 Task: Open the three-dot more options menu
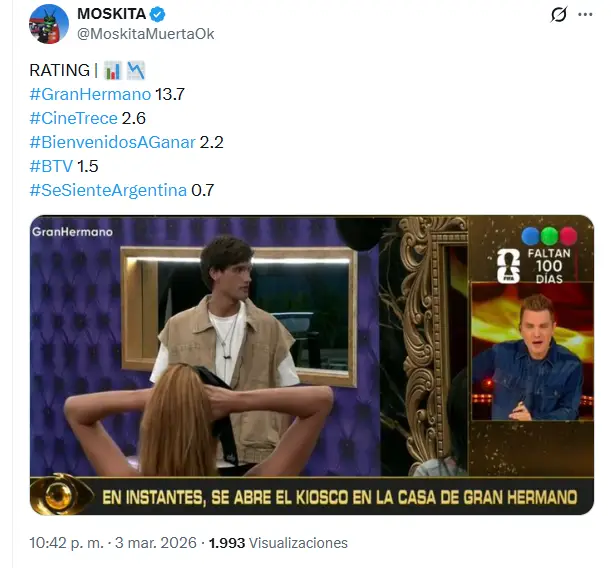(x=585, y=15)
